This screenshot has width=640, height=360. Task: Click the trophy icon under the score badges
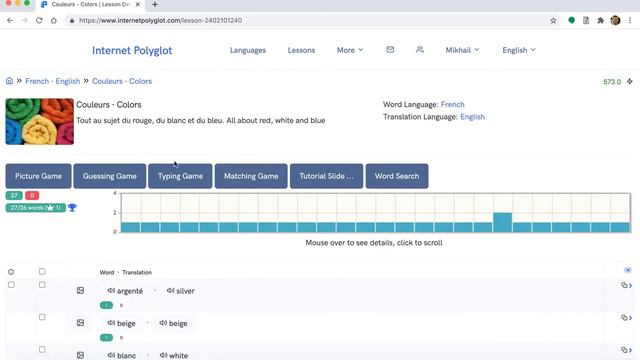pos(72,208)
